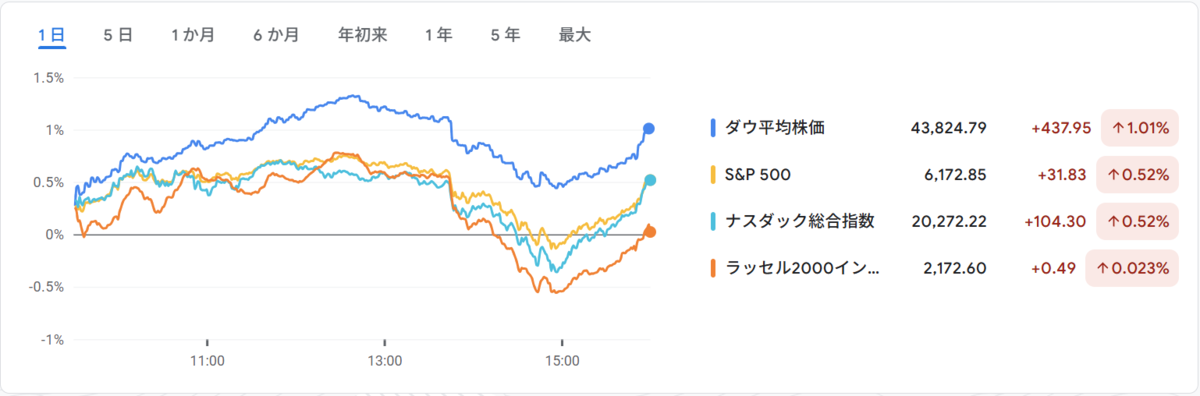Click the orange Russell 2000 color marker
The image size is (1200, 396).
point(713,268)
